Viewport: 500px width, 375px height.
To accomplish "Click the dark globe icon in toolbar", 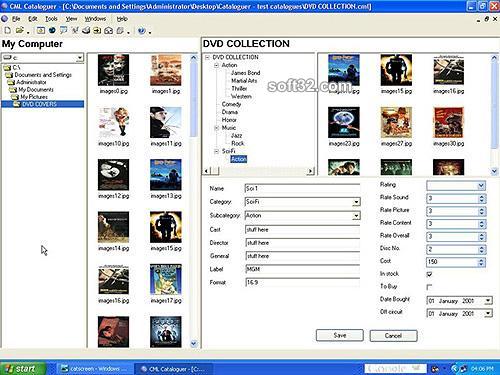I will (x=52, y=30).
